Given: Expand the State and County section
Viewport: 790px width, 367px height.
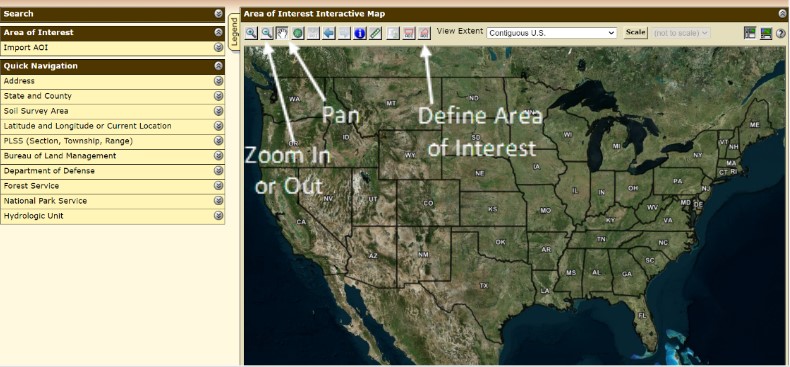Looking at the screenshot, I should [x=112, y=96].
